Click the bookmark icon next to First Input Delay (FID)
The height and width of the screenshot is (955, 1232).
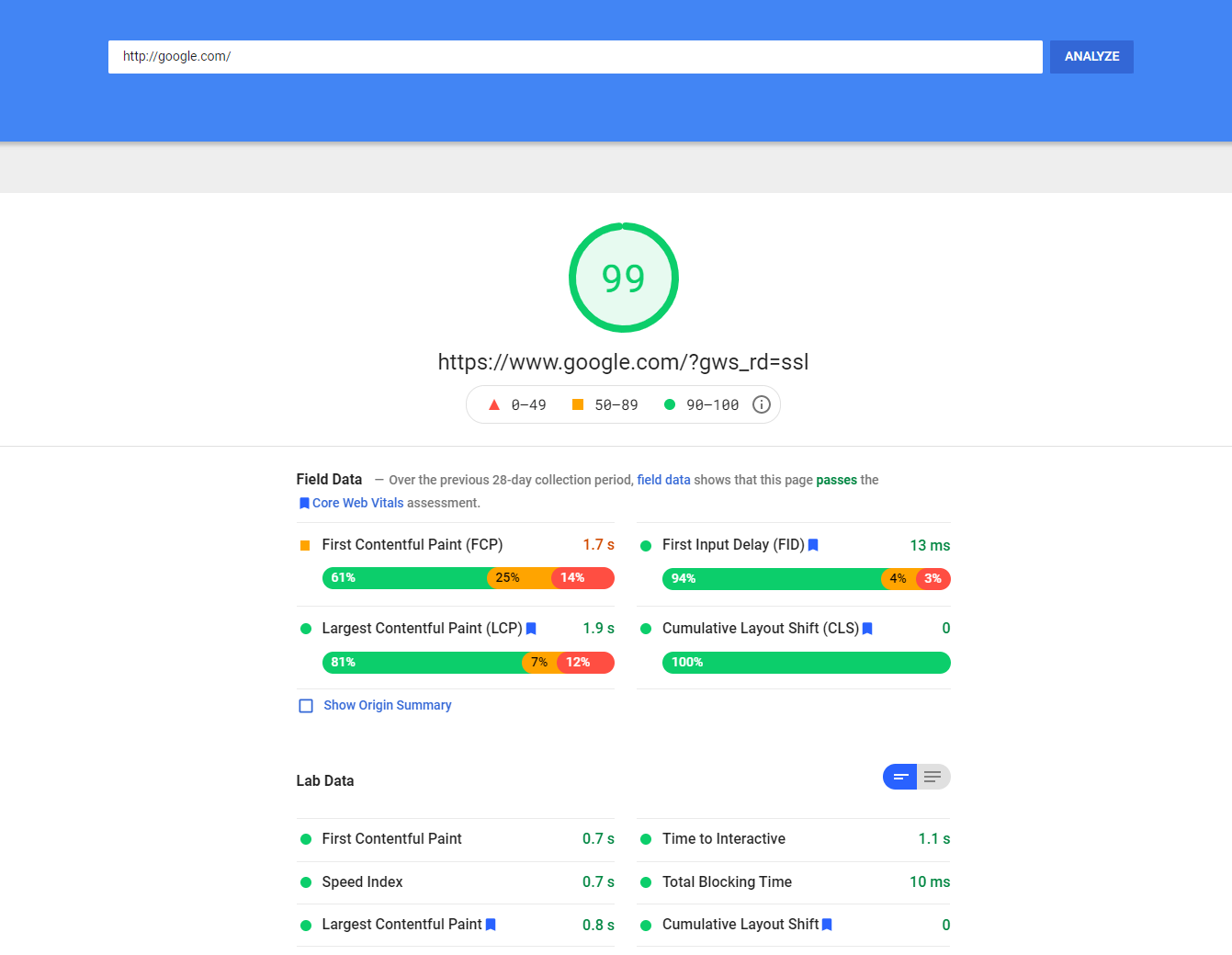[813, 545]
